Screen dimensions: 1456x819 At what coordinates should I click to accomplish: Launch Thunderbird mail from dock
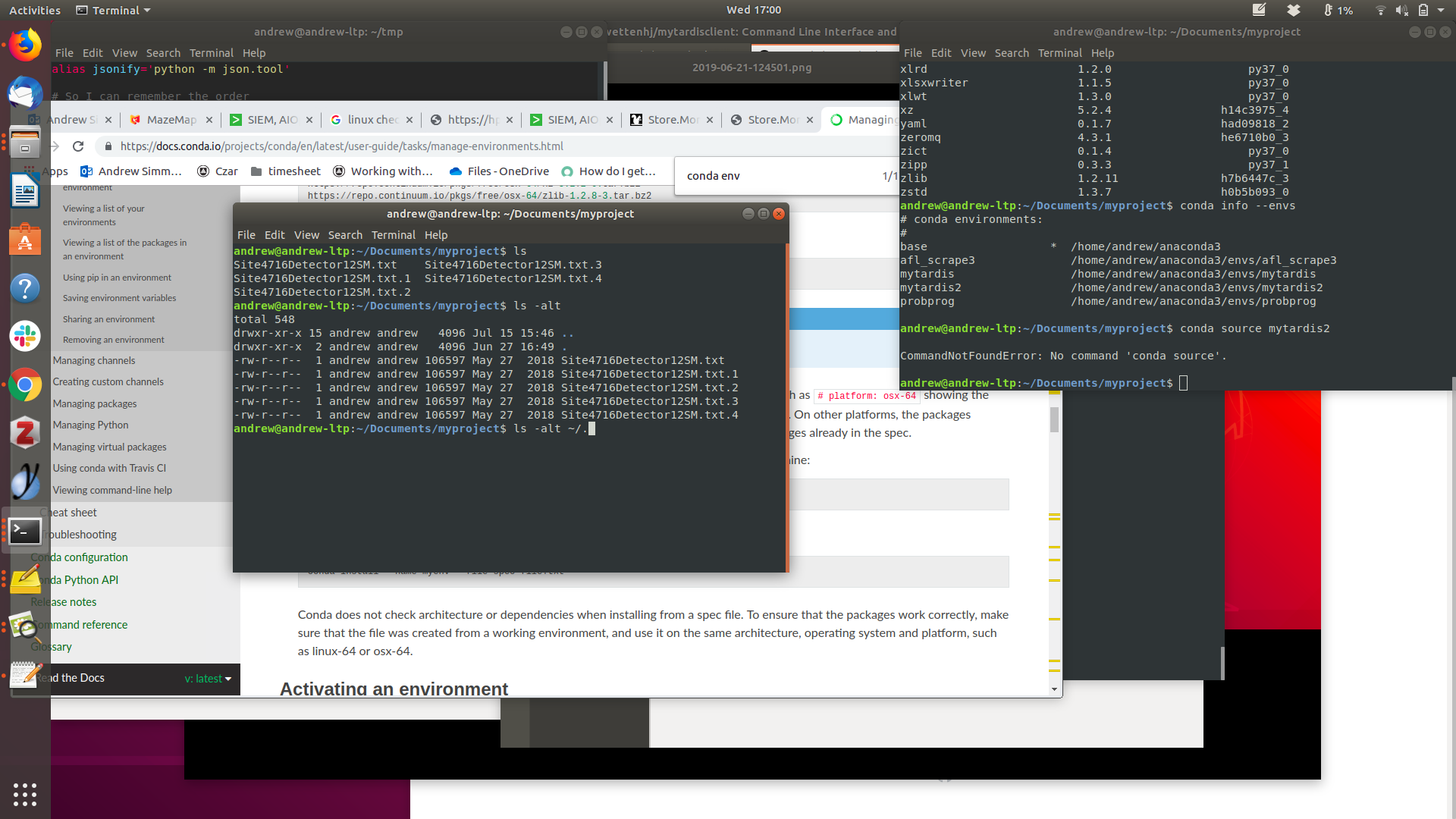tap(25, 94)
